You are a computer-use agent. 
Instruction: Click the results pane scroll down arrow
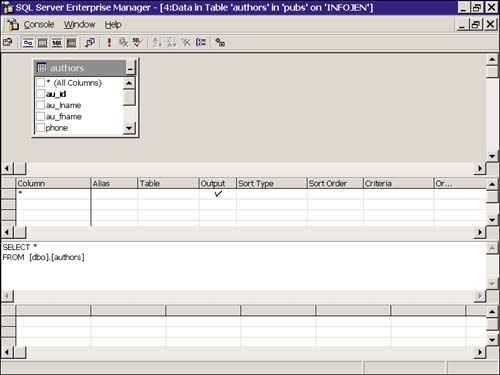492,340
